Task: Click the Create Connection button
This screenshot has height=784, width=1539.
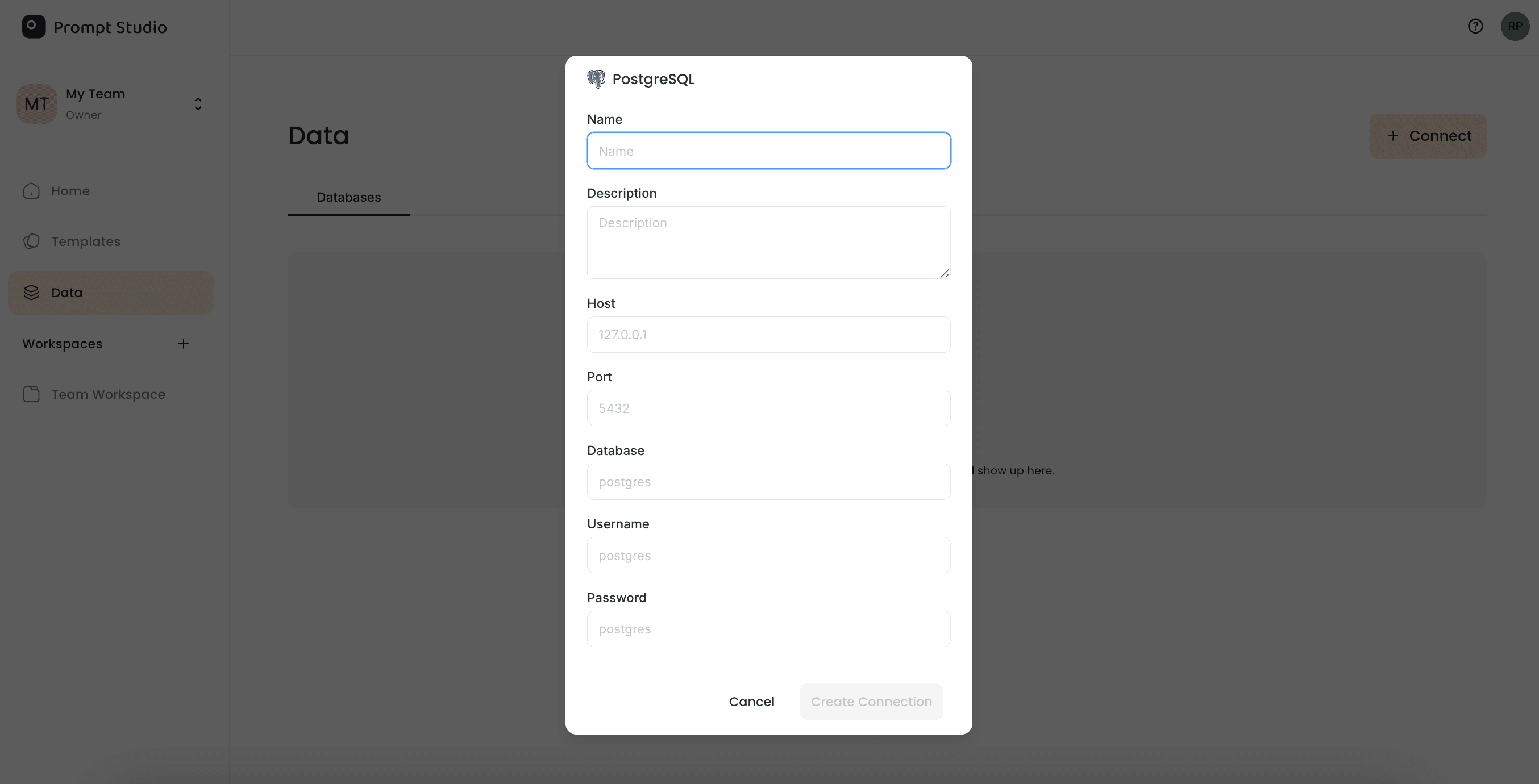Action: point(871,702)
